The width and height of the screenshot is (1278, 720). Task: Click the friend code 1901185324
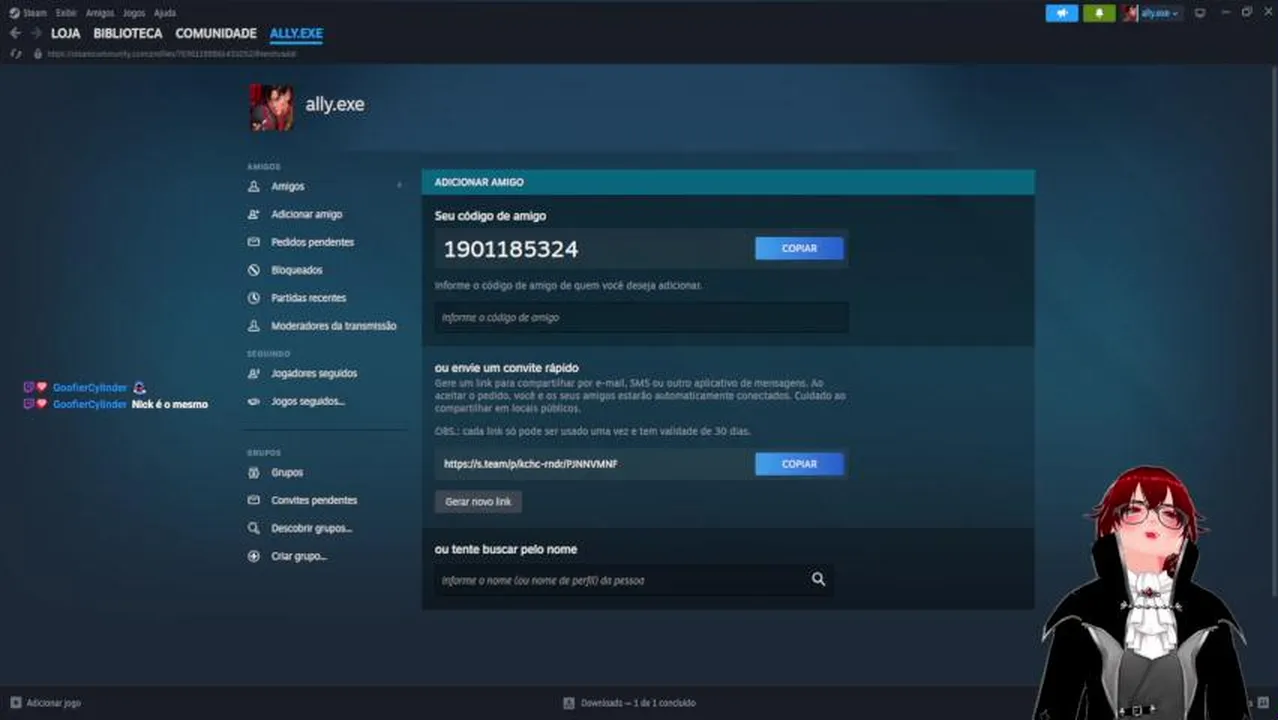(511, 249)
